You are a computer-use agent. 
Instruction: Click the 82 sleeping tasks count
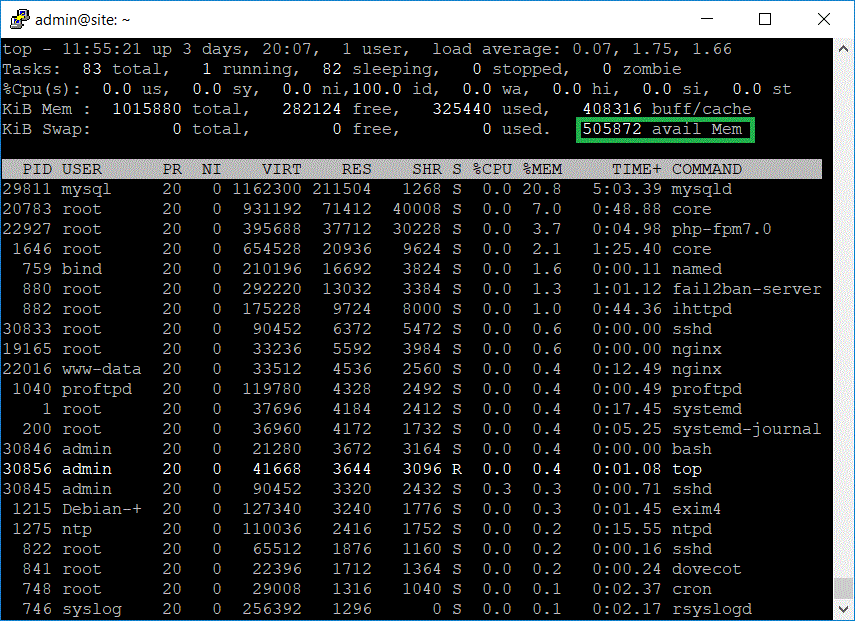381,69
